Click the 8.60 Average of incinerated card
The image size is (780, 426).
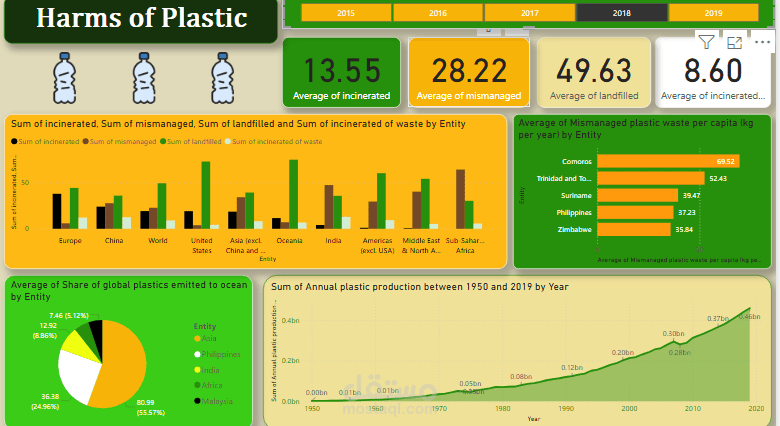click(713, 73)
